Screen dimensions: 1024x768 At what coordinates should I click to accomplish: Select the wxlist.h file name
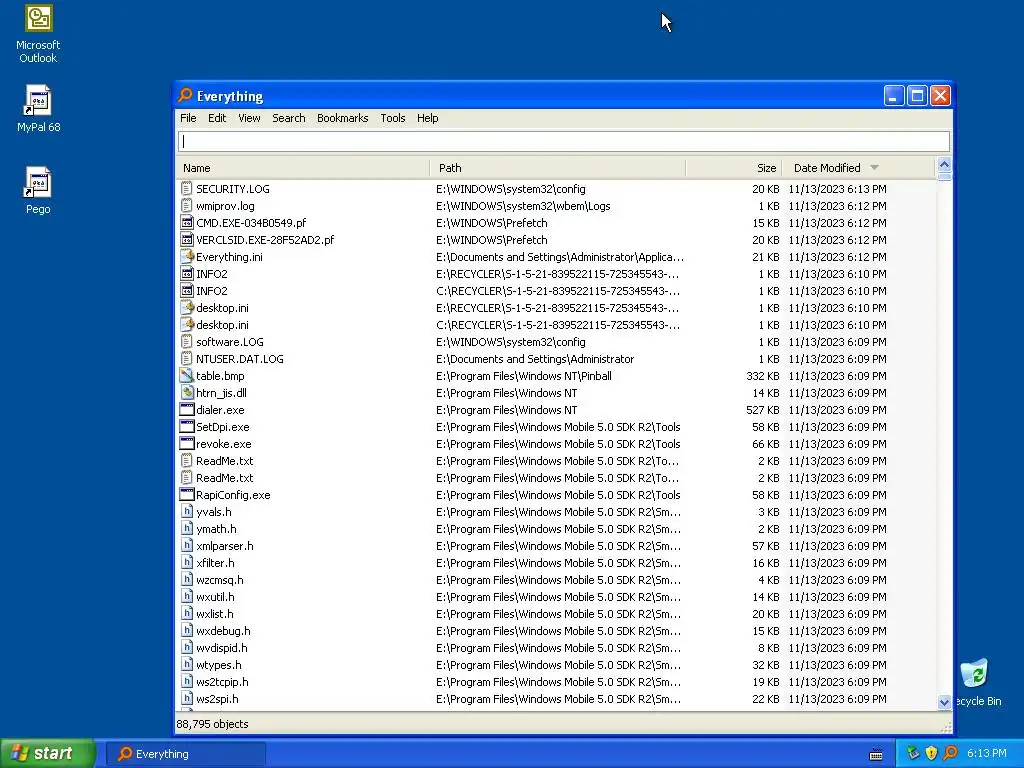(x=214, y=613)
